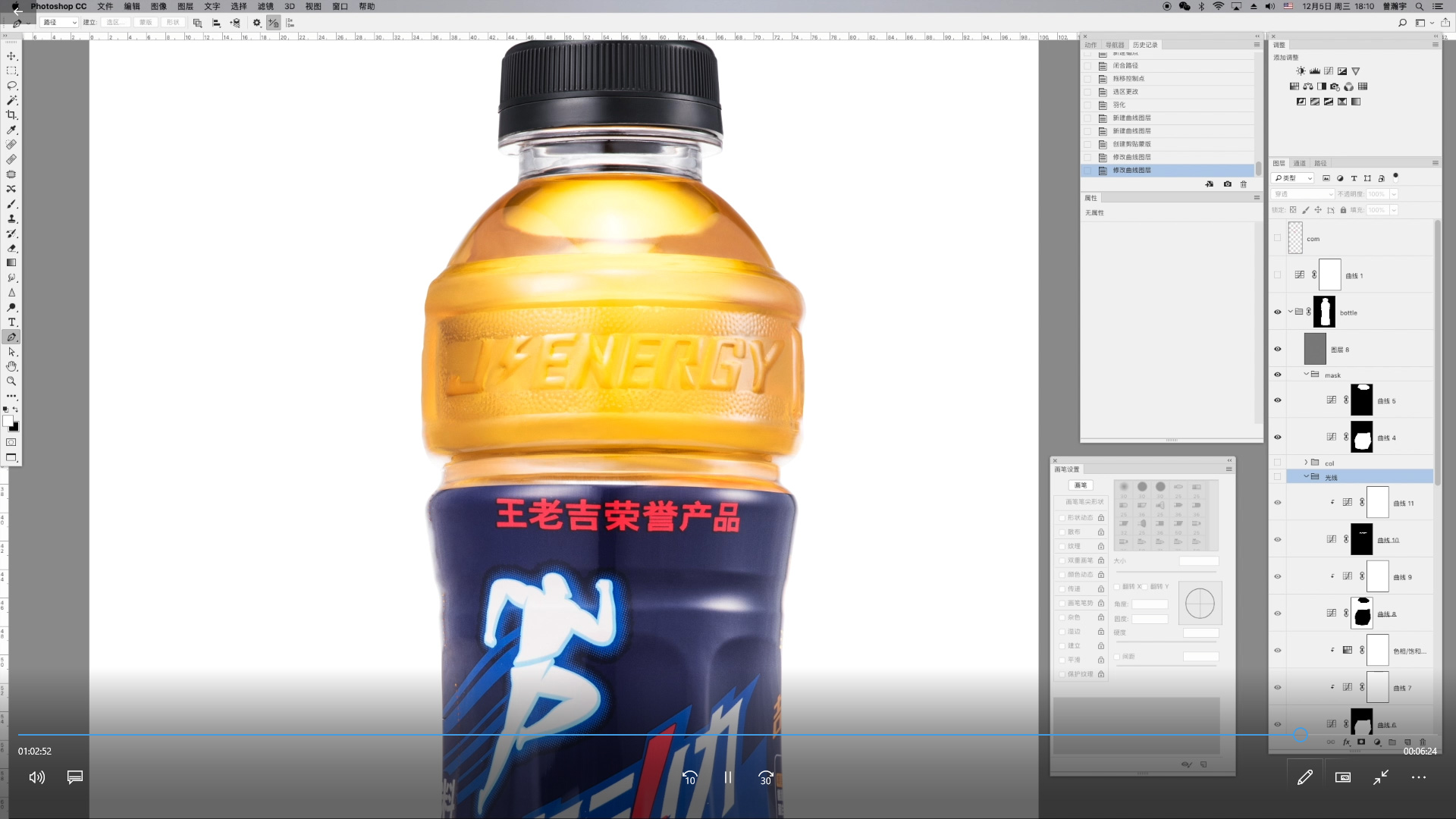Select the Move tool
Screen dimensions: 1456x819
click(x=11, y=56)
